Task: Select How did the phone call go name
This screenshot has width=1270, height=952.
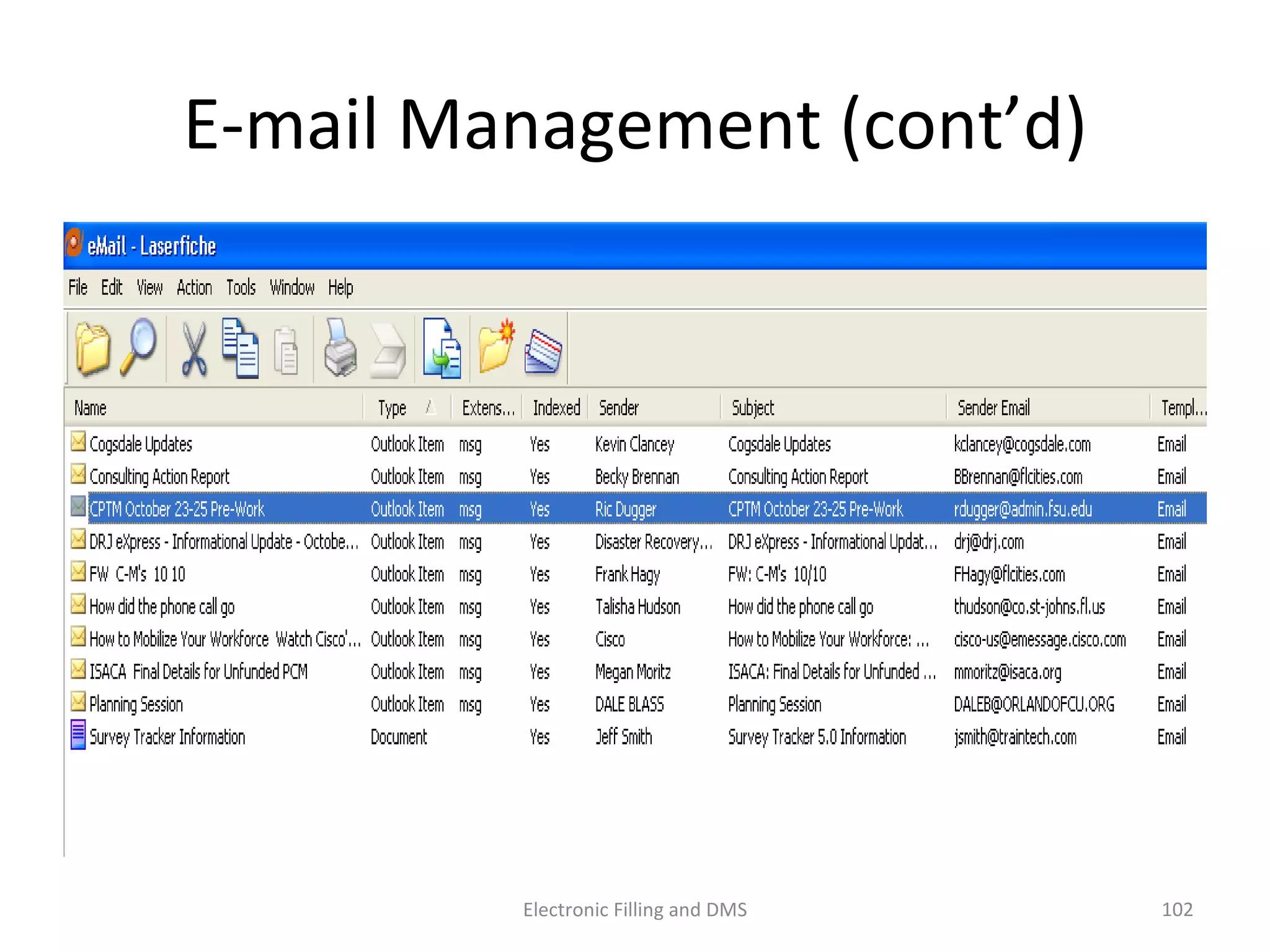Action: coord(162,607)
